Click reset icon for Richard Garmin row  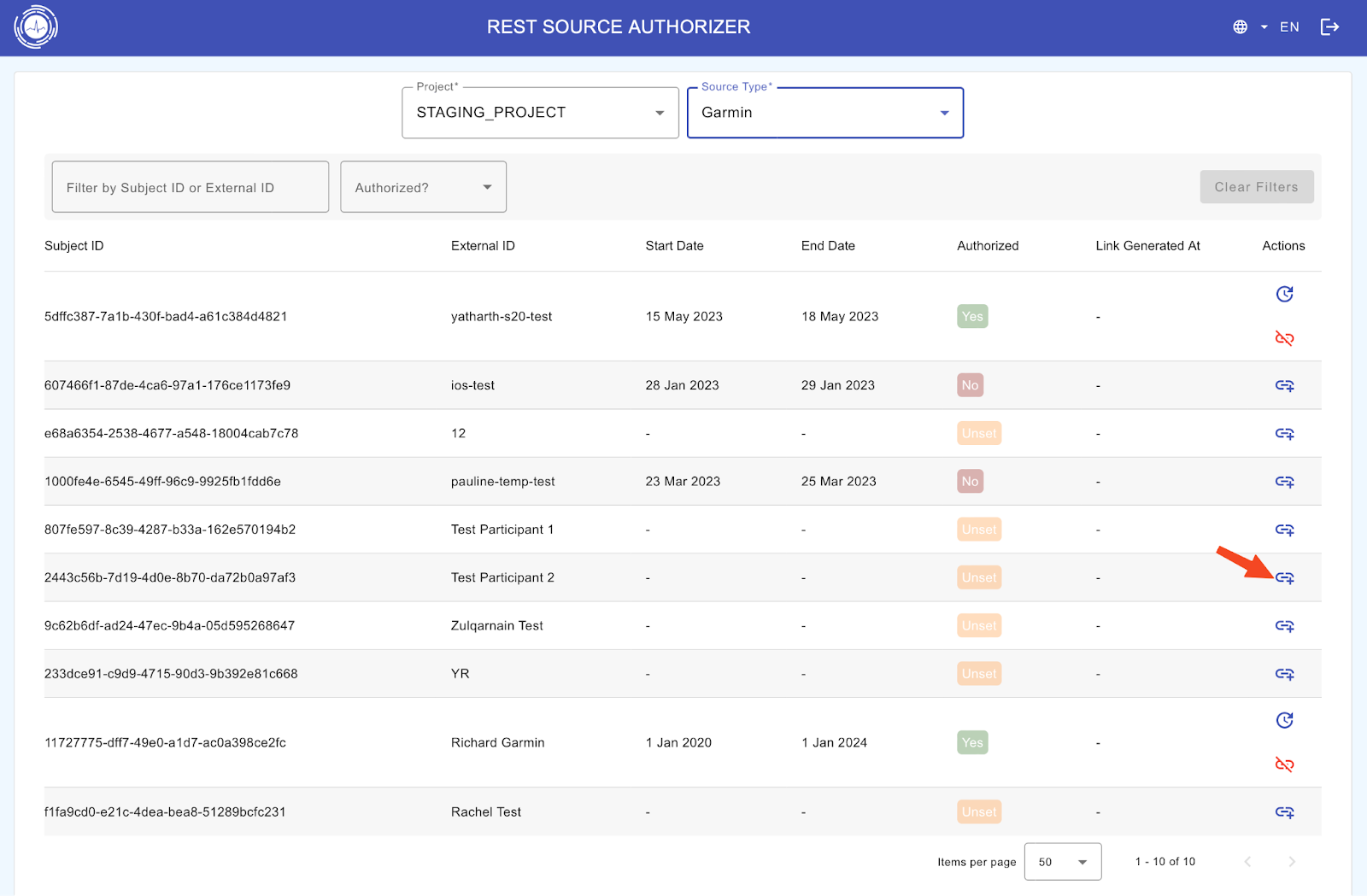(x=1284, y=721)
